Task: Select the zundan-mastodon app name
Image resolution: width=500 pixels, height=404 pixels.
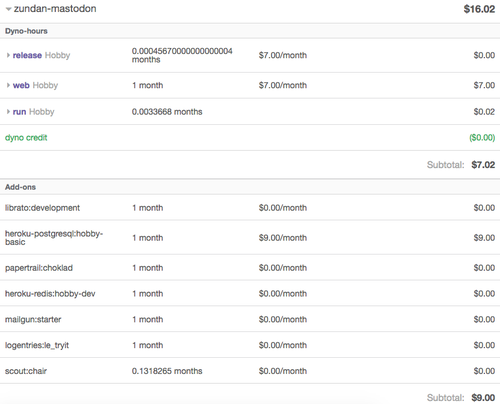Action: (x=55, y=9)
